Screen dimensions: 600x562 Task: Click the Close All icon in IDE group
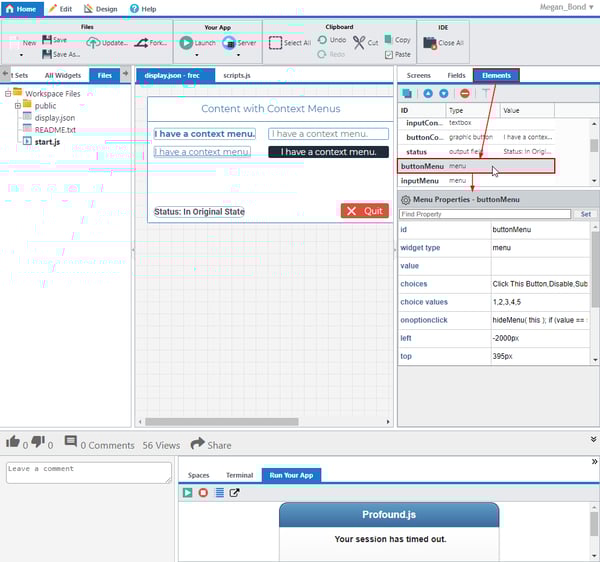[x=431, y=43]
